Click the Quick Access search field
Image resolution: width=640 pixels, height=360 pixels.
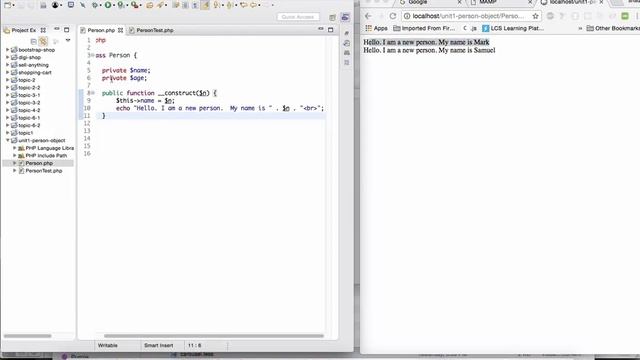point(298,17)
